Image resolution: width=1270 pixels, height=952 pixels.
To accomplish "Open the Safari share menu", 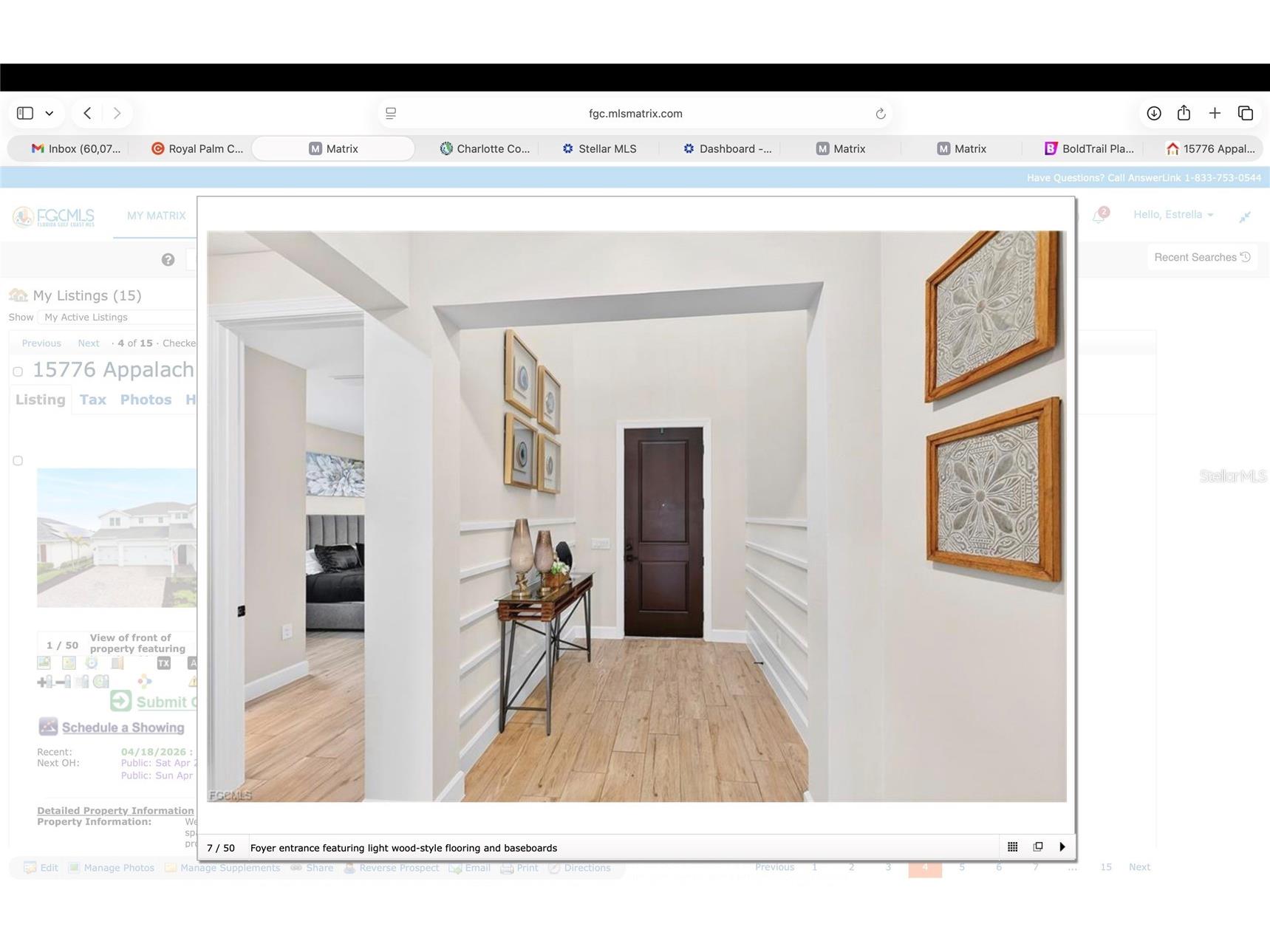I will 1184,112.
